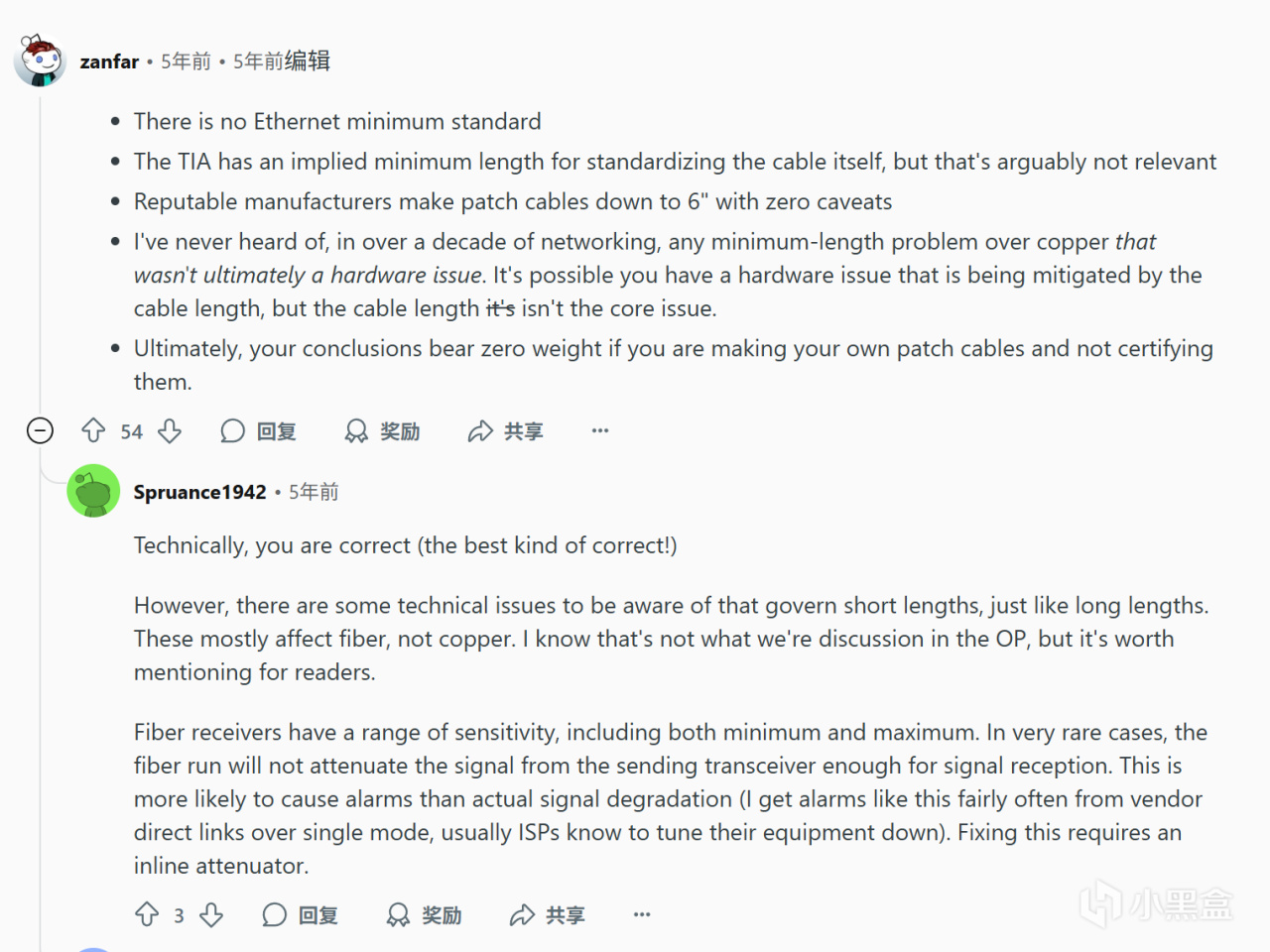Click Spruance1942's green avatar
The height and width of the screenshot is (952, 1270).
pyautogui.click(x=93, y=491)
